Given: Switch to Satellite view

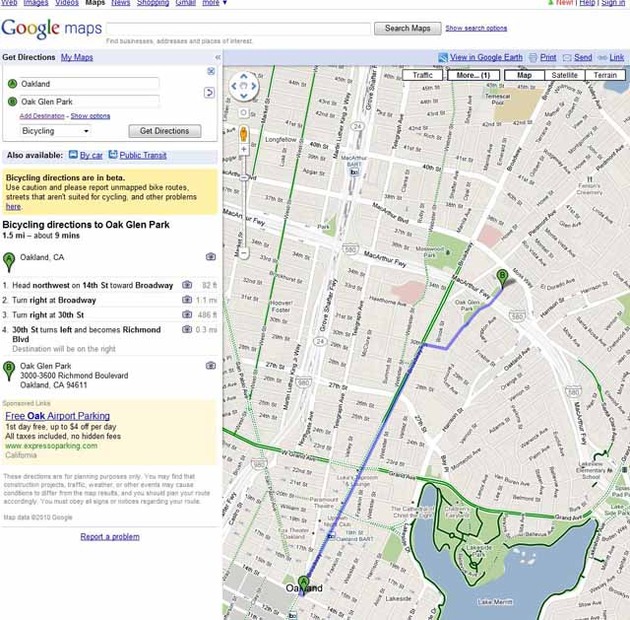Looking at the screenshot, I should tap(565, 75).
